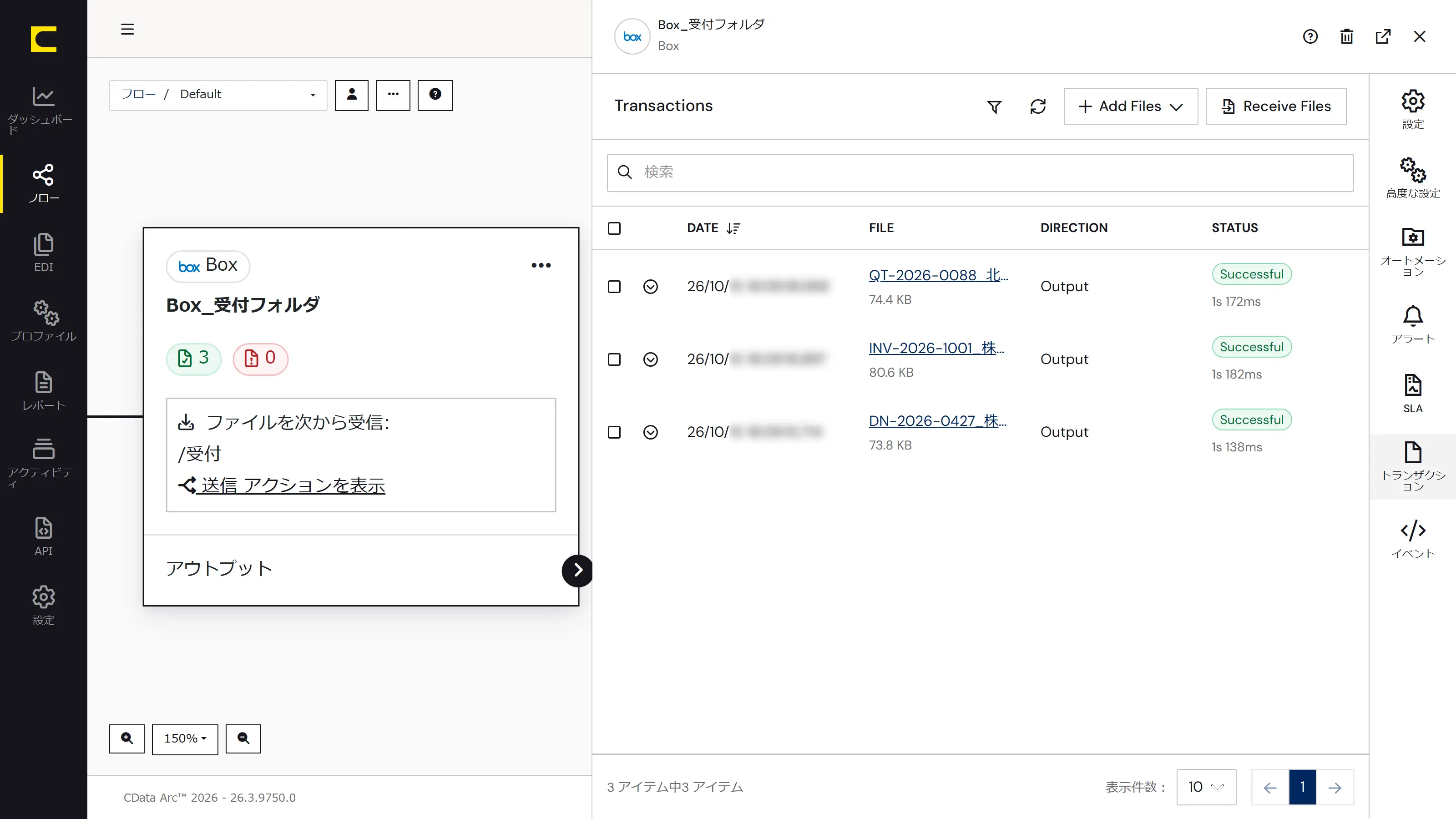Open the 150% zoom level dropdown
Viewport: 1456px width, 819px height.
185,739
